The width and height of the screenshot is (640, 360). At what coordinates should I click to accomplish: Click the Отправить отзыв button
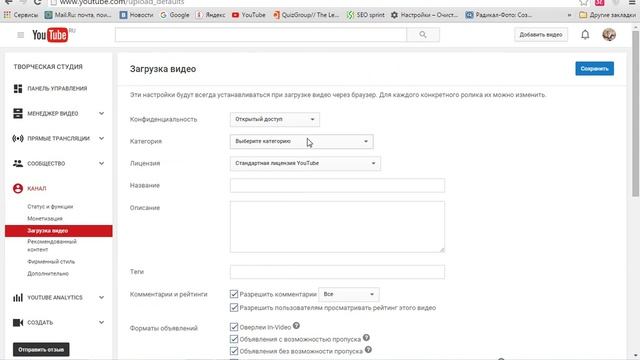(41, 349)
